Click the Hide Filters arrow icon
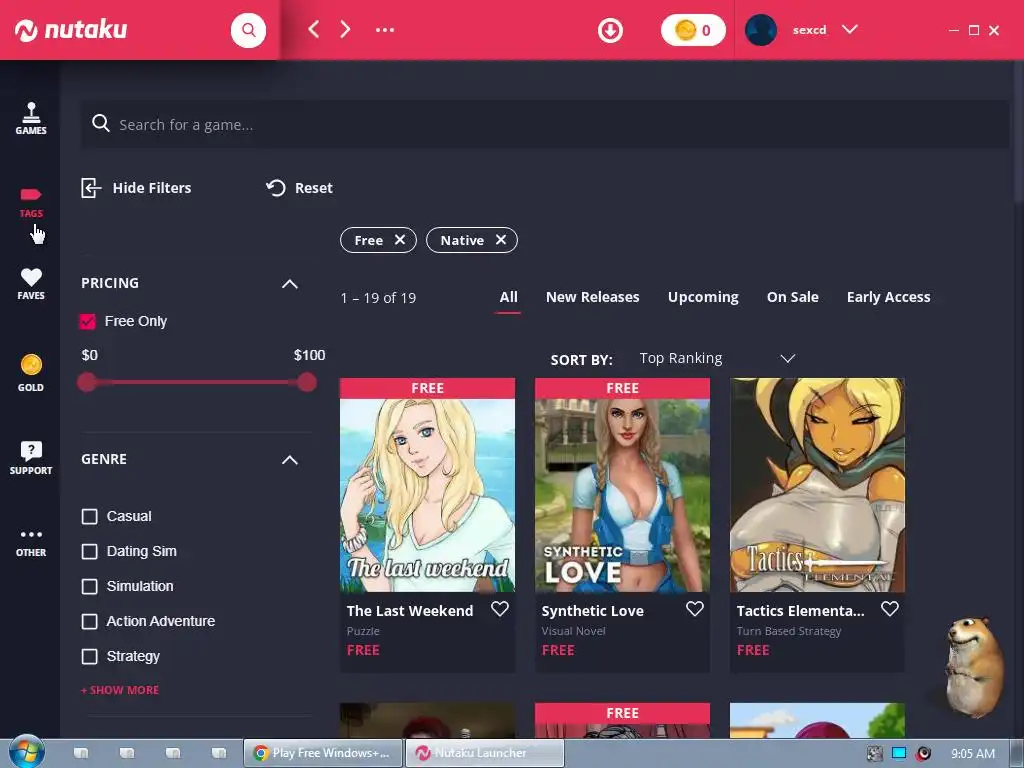This screenshot has width=1024, height=768. [91, 188]
